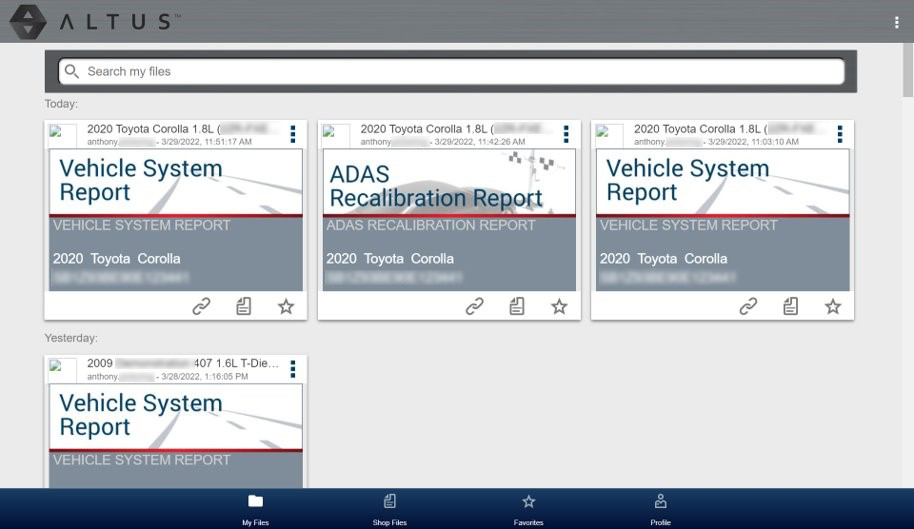Switch to the Shop Files tab
914x529 pixels.
(389, 508)
